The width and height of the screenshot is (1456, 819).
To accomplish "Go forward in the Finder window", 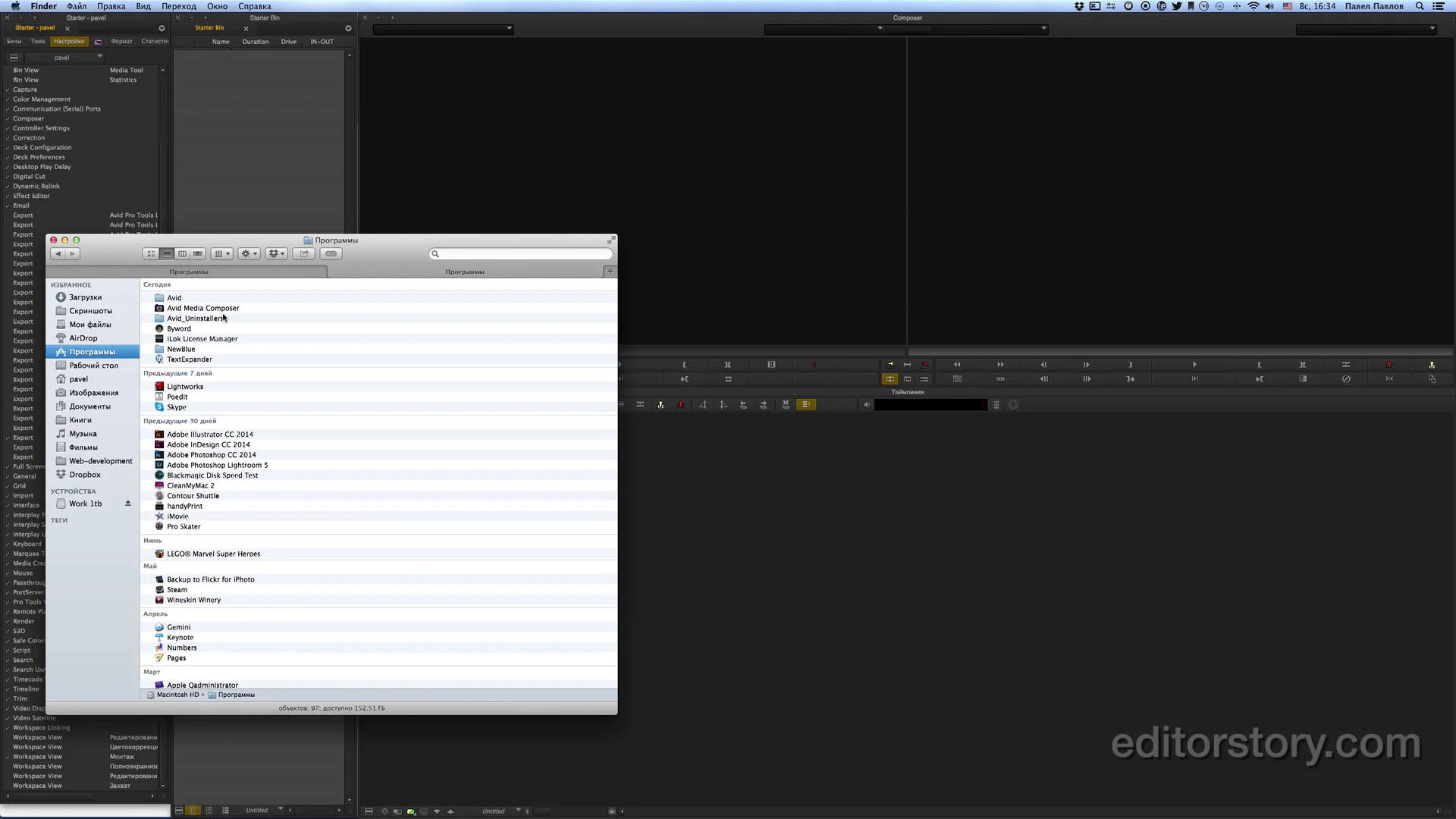I will (73, 254).
